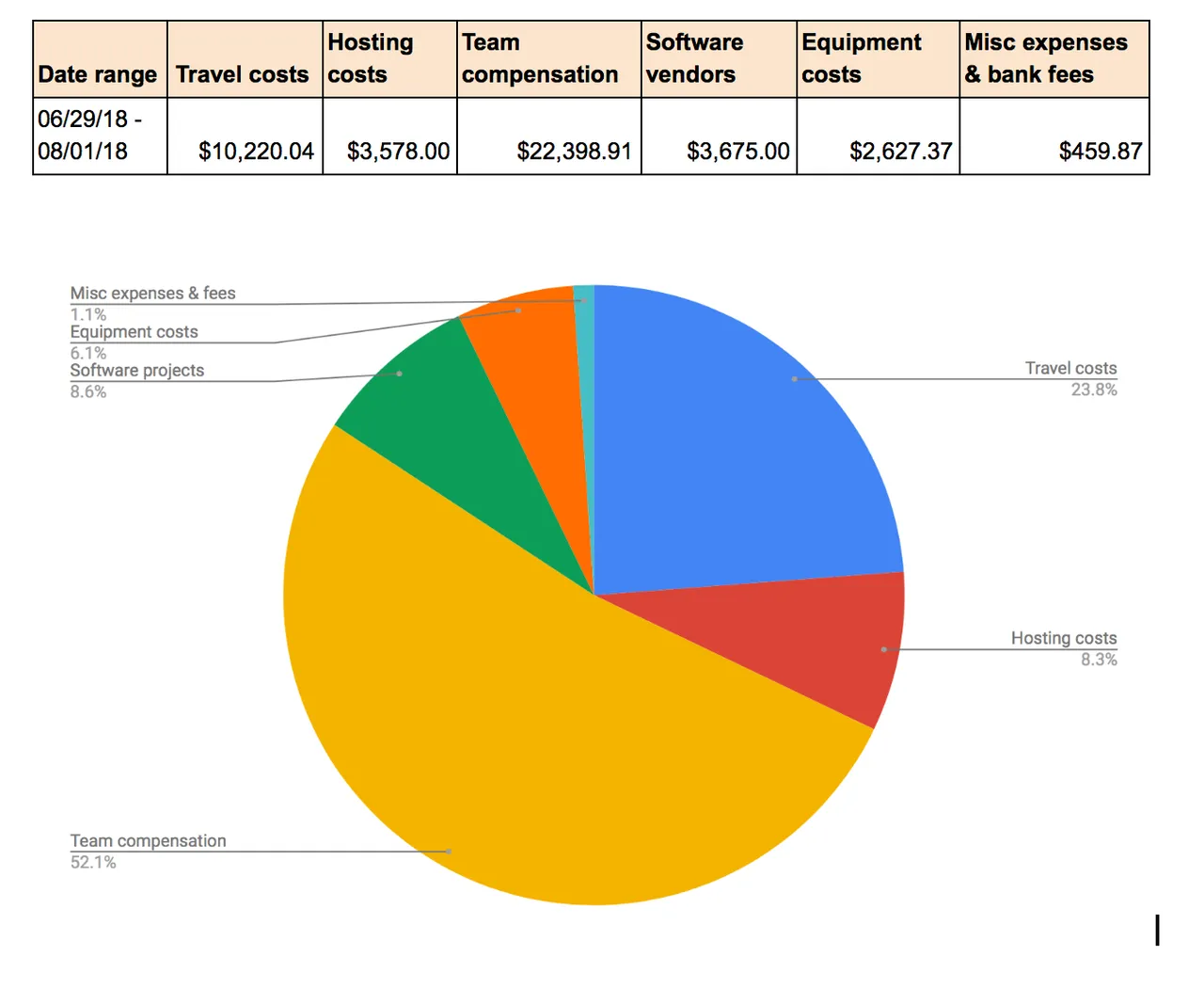
Task: Click the "Equipment costs" chart label
Action: [x=134, y=332]
